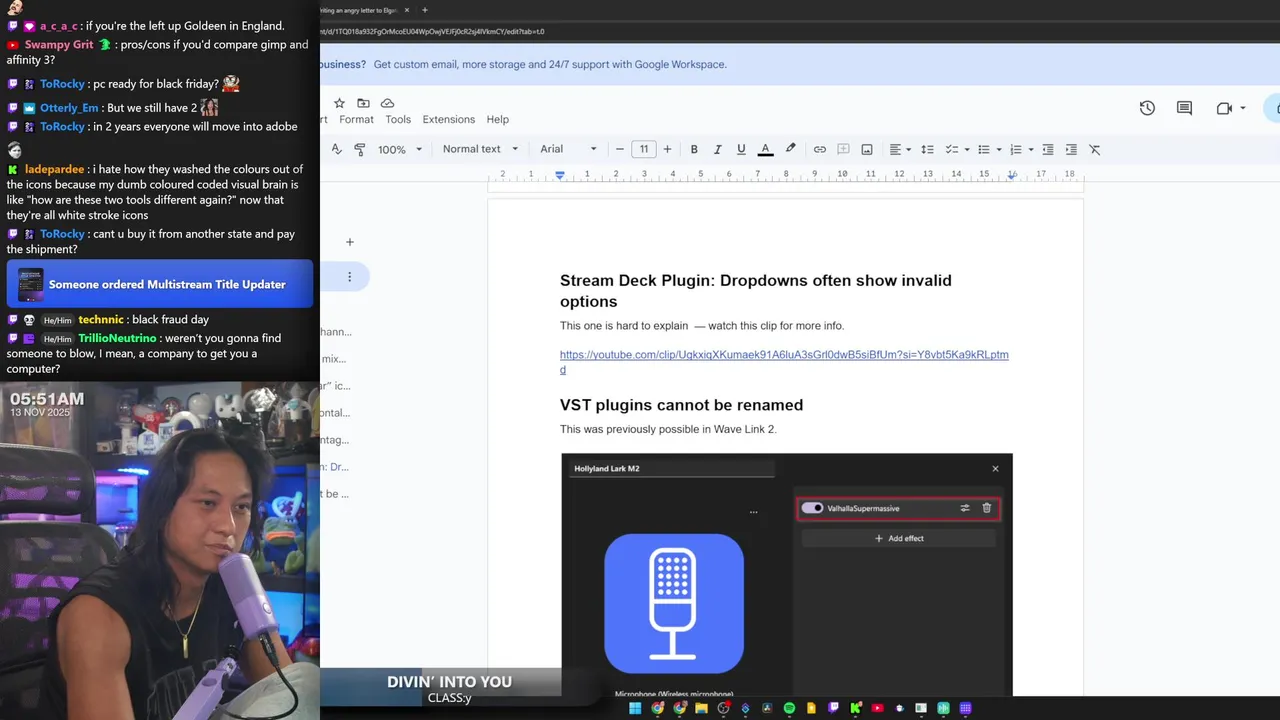Open the 100% zoom dropdown
Viewport: 1280px width, 720px height.
click(400, 149)
